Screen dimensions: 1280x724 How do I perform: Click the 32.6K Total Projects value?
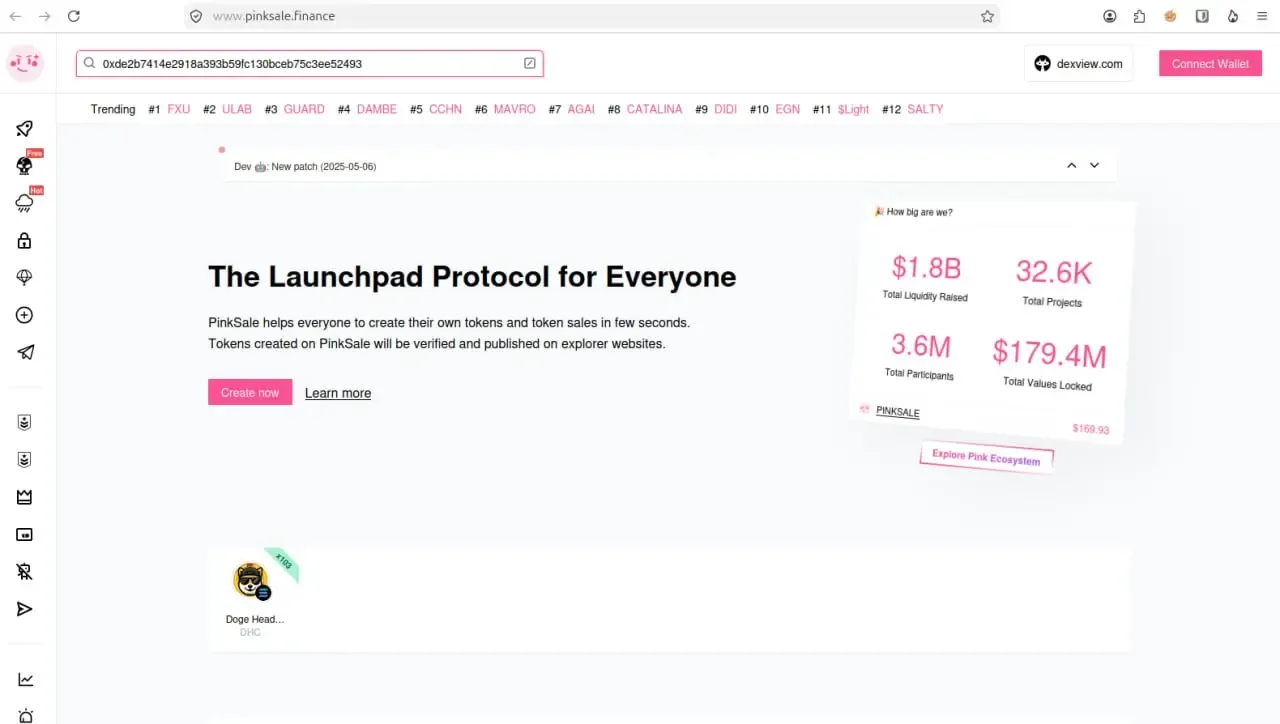(x=1054, y=271)
